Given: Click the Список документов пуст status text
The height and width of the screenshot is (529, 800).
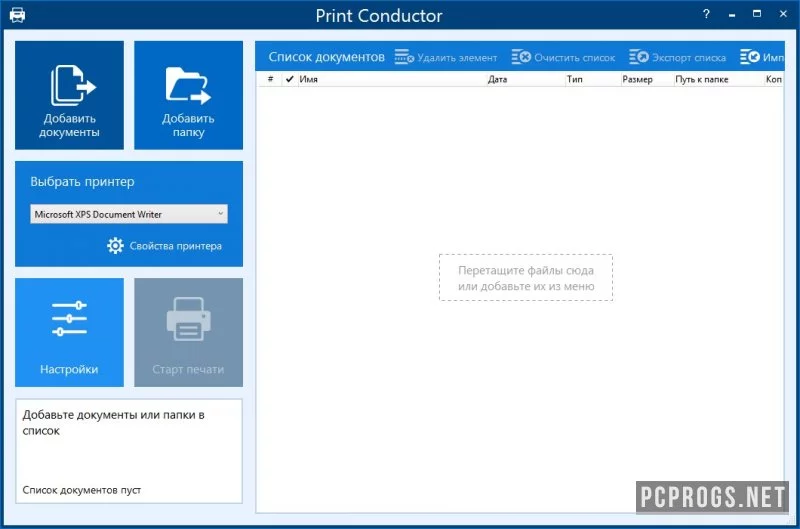Looking at the screenshot, I should click(x=82, y=490).
